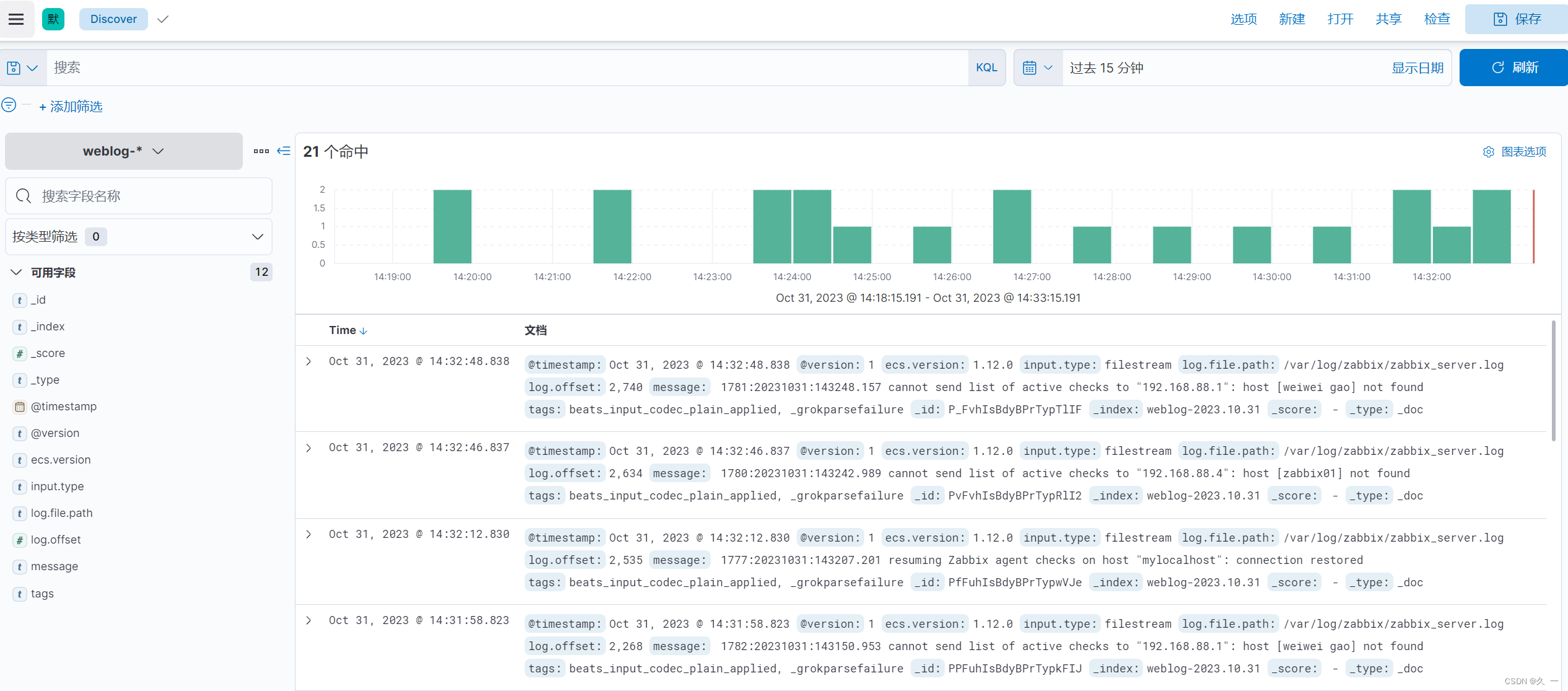The width and height of the screenshot is (1568, 691).
Task: Click the 刷新 refresh button
Action: pos(1513,68)
